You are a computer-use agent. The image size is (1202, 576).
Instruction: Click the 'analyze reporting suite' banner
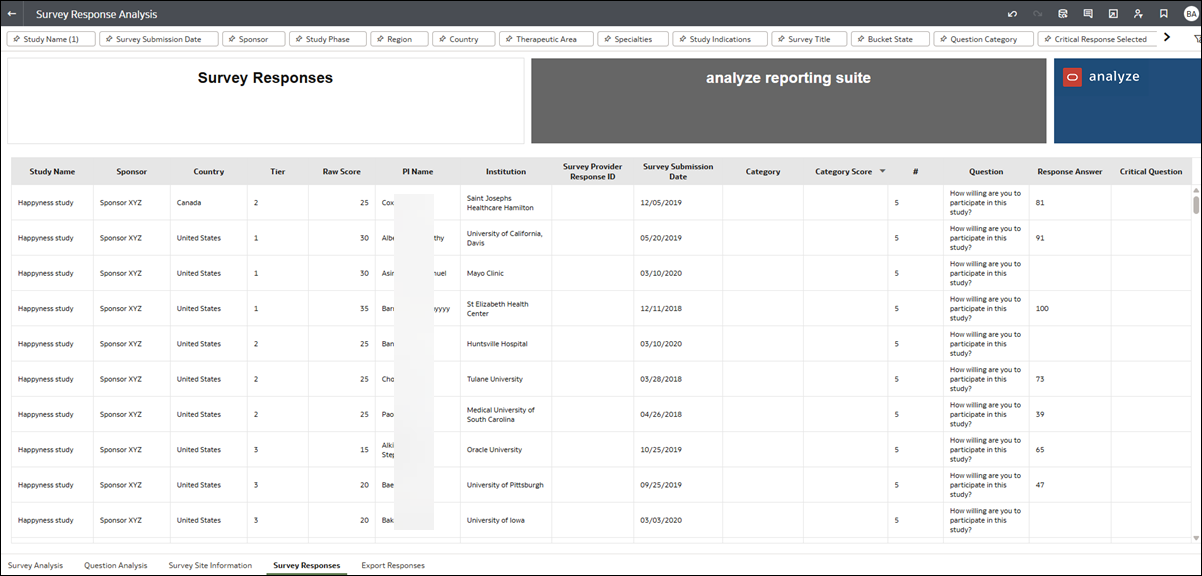coord(788,100)
